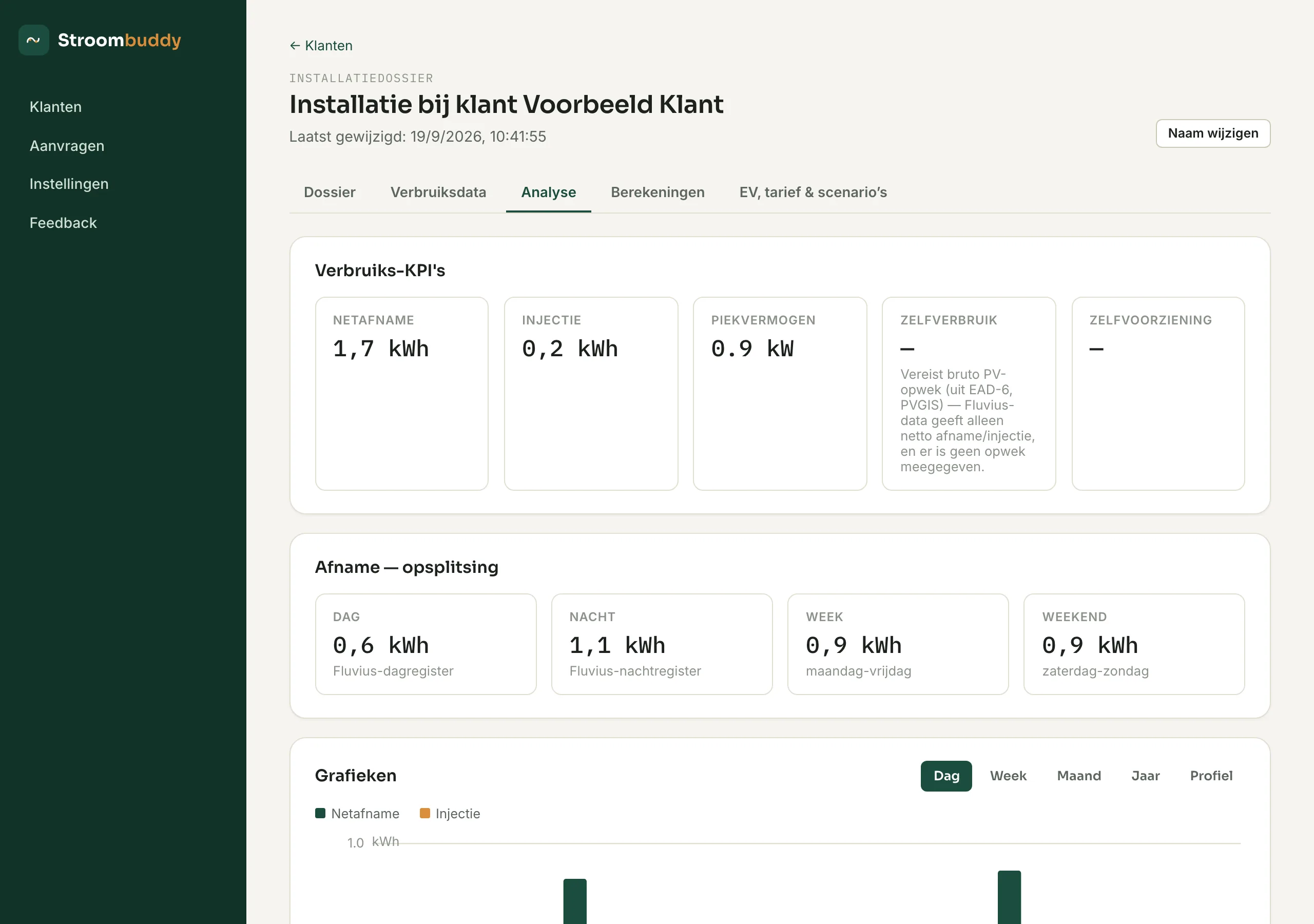
Task: Click the 1.0 kWh axis label
Action: (x=373, y=842)
